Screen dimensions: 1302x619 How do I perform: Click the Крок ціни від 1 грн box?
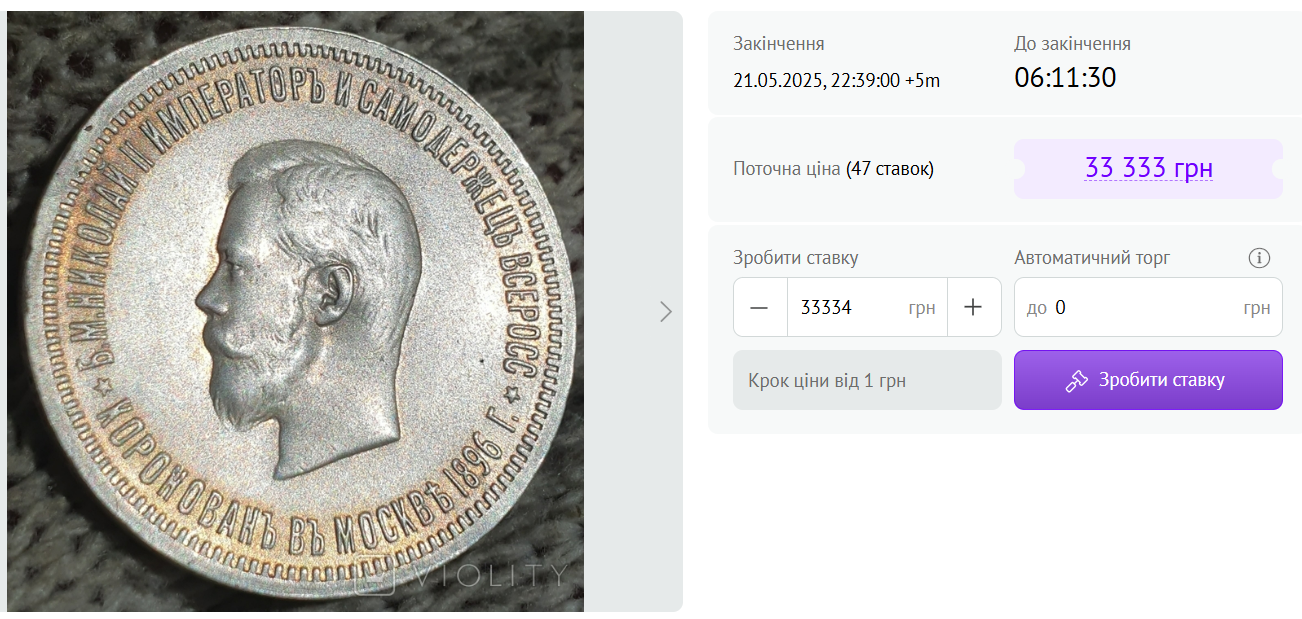coord(866,380)
